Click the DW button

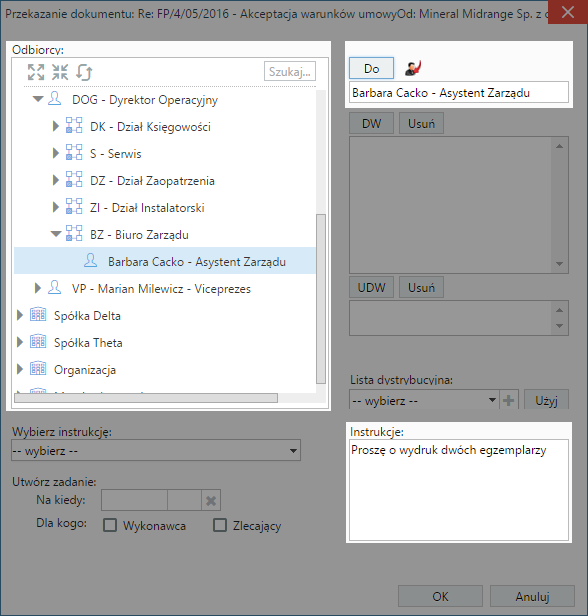pos(371,123)
